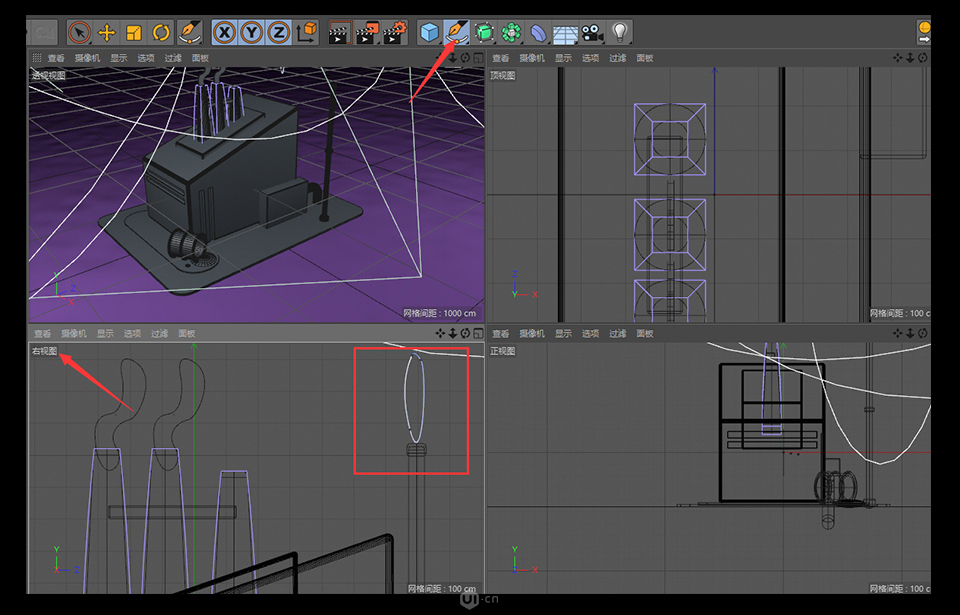The height and width of the screenshot is (615, 960).
Task: Open the generators dropdown
Action: point(482,32)
